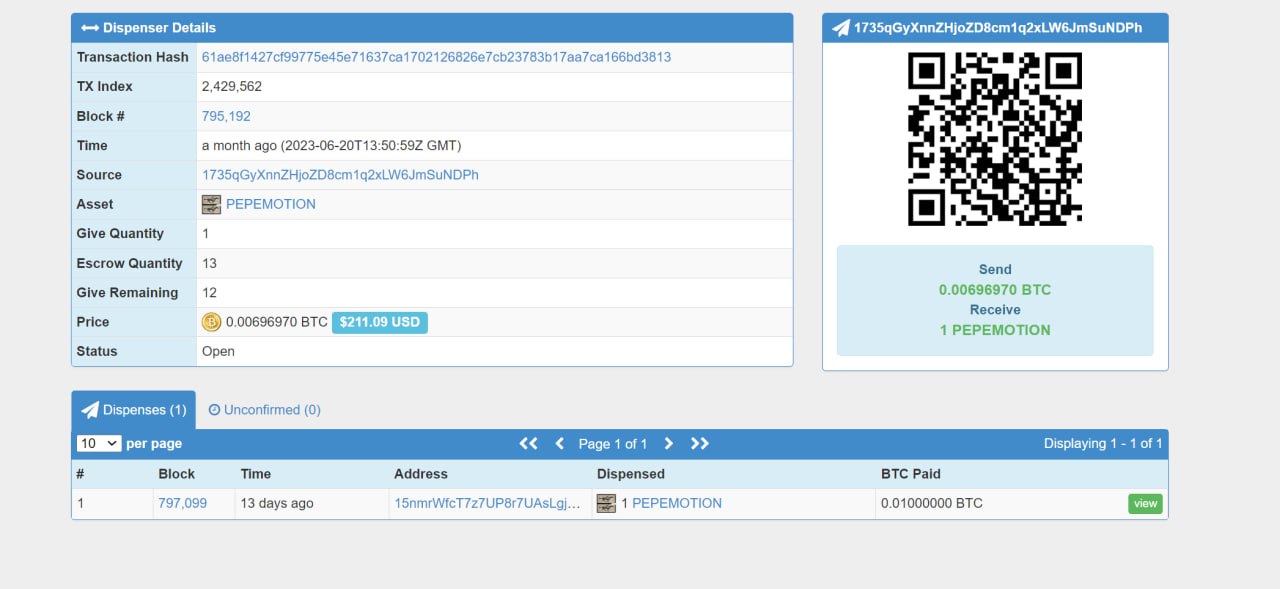
Task: Click the TX Index value 2,429,562
Action: (x=232, y=87)
